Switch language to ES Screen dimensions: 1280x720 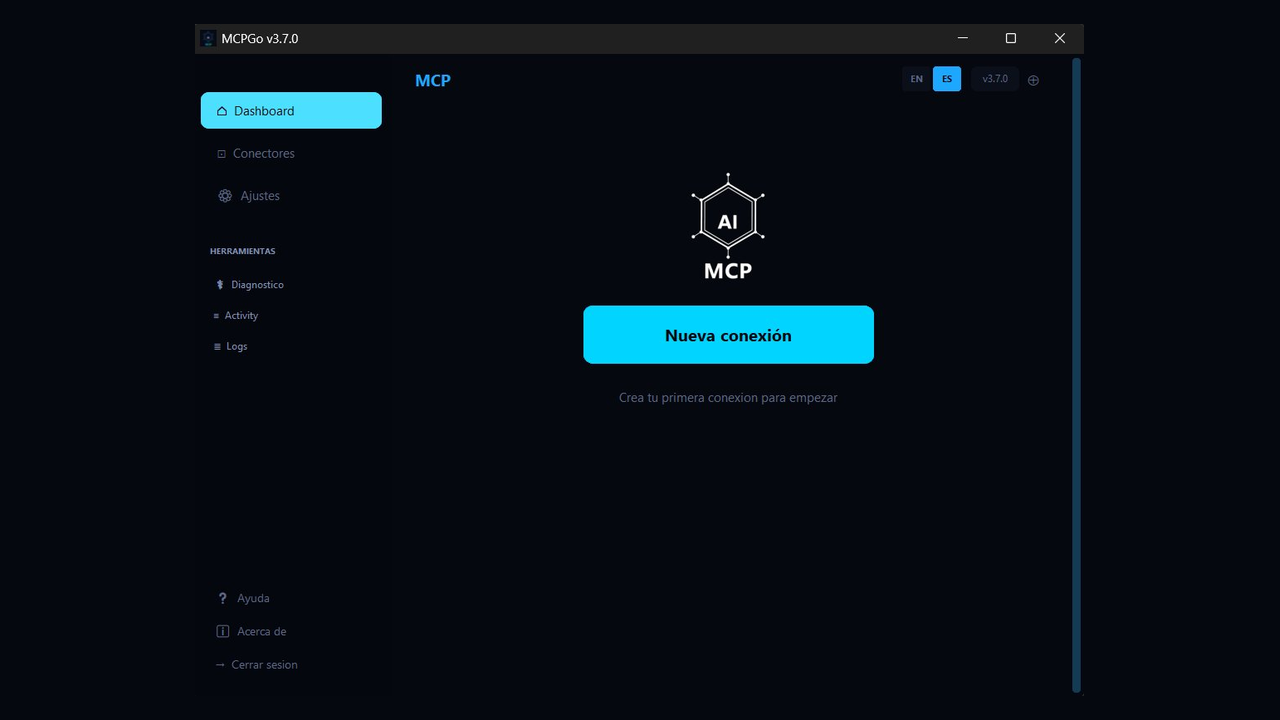click(947, 79)
